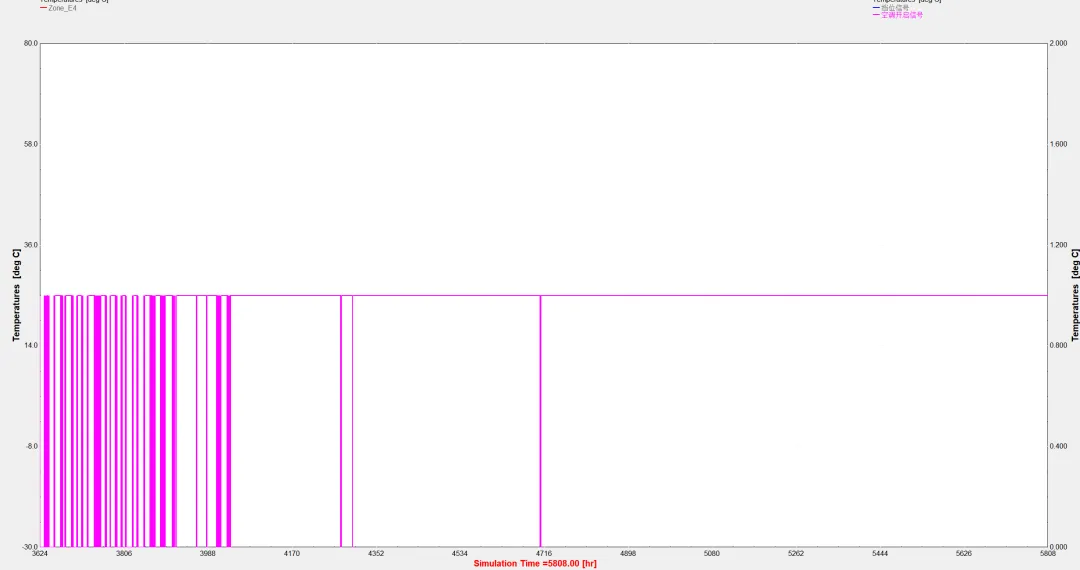This screenshot has width=1080, height=570.
Task: Click the time axis tick 5080
Action: click(x=712, y=553)
